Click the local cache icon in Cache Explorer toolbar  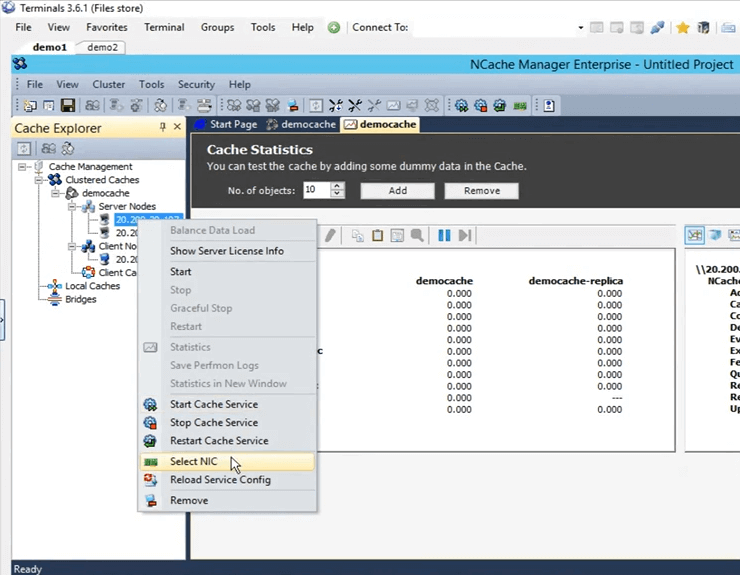click(x=68, y=149)
